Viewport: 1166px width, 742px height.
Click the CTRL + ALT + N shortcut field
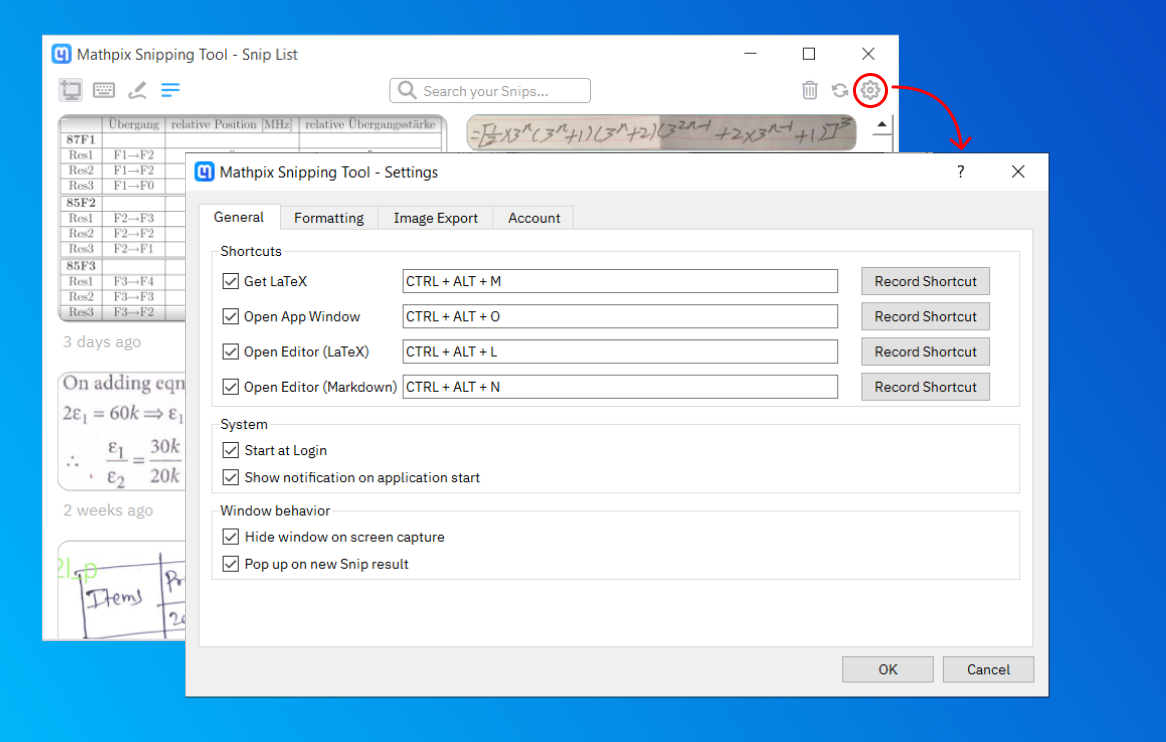tap(620, 387)
